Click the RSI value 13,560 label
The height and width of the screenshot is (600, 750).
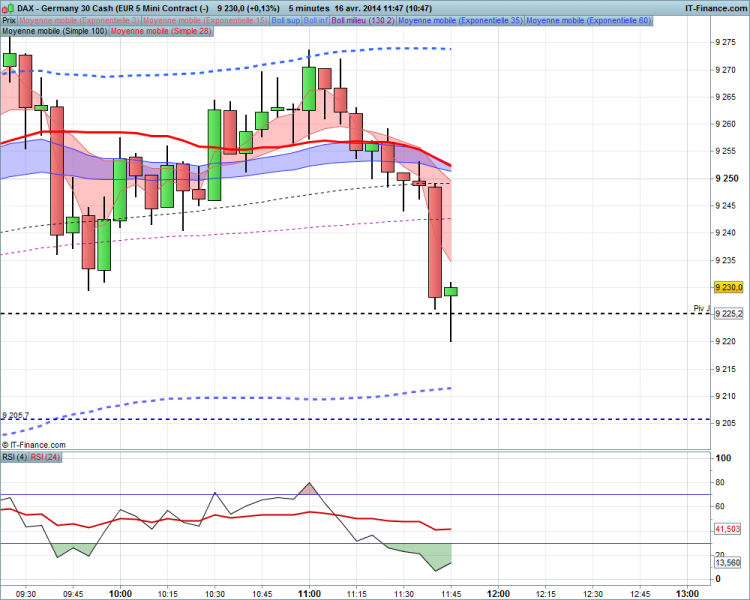(x=728, y=563)
